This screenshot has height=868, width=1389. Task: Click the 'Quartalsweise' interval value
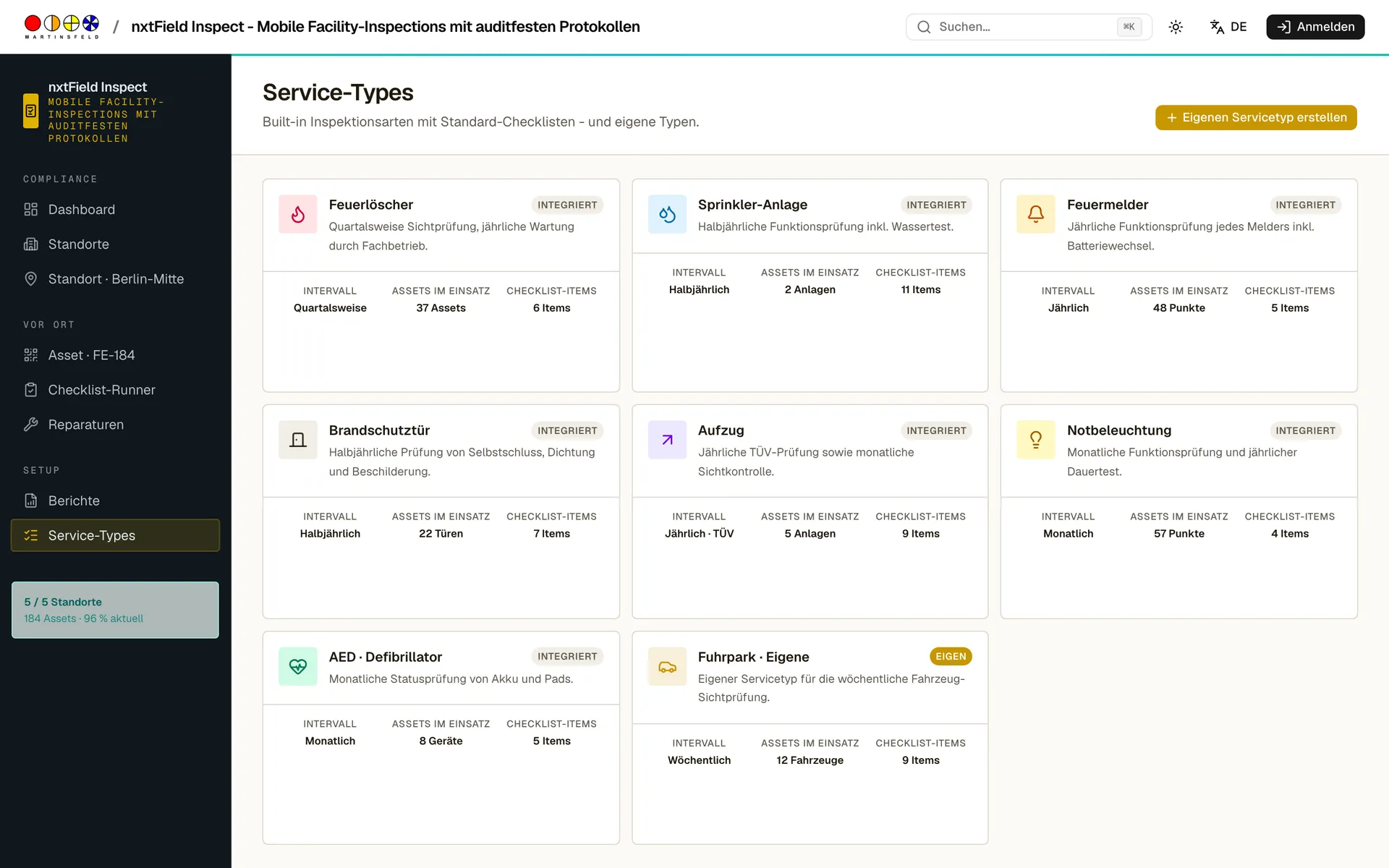coord(330,308)
